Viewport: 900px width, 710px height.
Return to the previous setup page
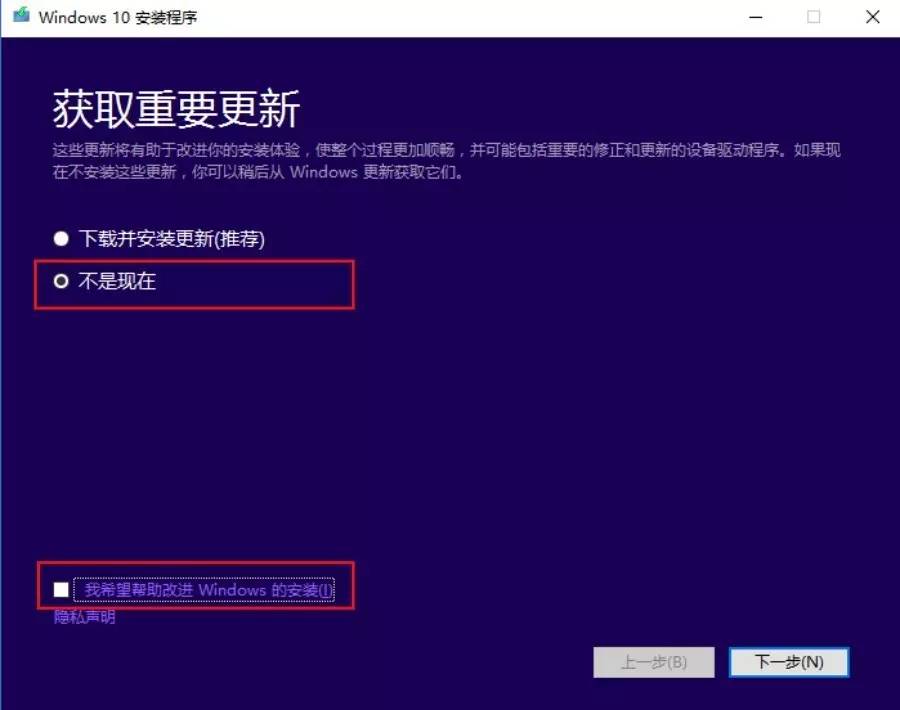(x=653, y=662)
